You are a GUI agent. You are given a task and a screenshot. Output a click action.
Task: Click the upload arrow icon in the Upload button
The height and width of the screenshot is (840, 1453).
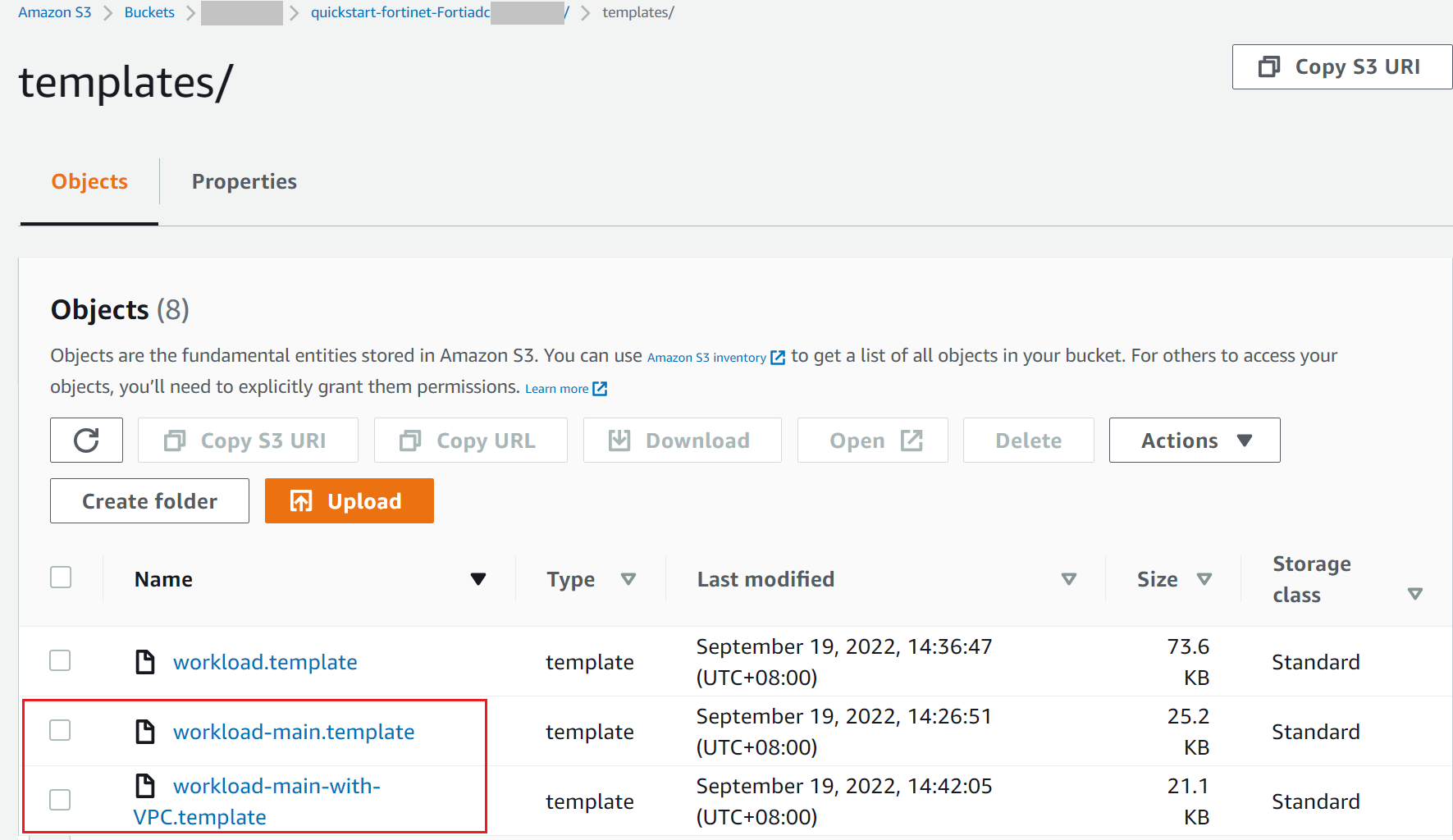pos(301,501)
